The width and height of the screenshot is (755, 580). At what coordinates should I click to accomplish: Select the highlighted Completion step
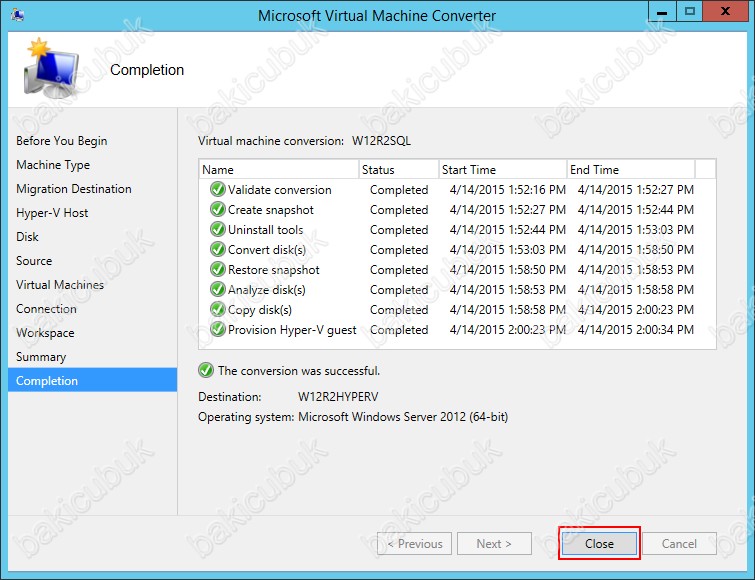coord(92,380)
